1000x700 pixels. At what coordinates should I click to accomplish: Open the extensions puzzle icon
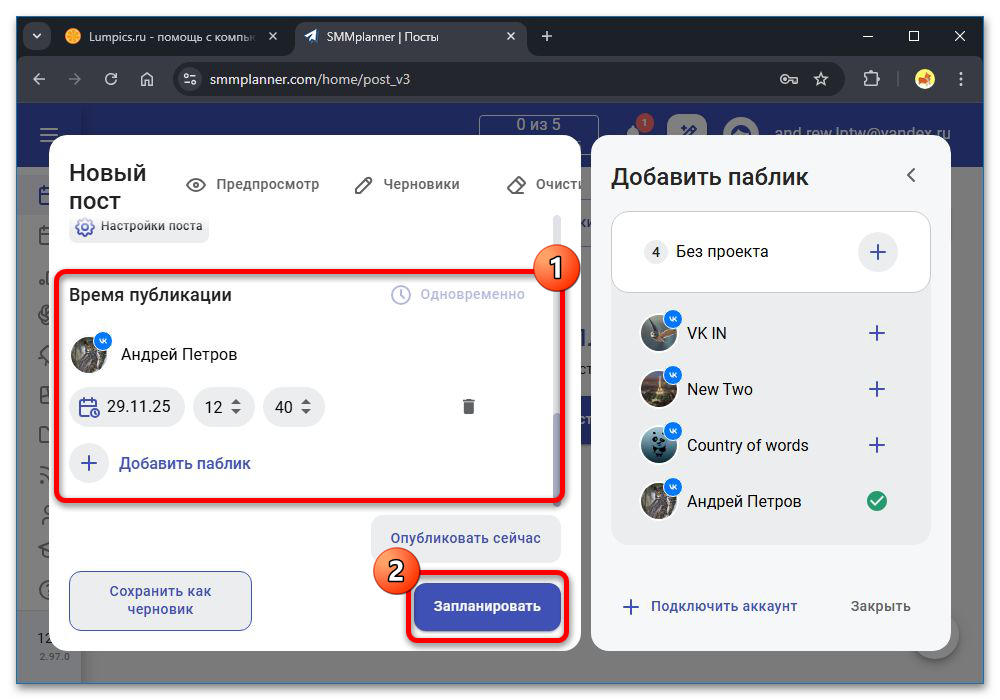pos(871,79)
